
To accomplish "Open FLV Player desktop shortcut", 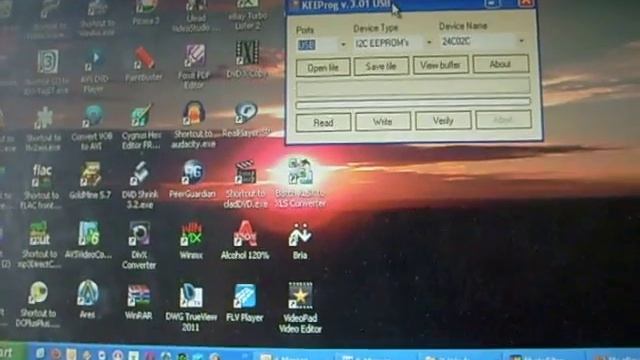I will [244, 303].
